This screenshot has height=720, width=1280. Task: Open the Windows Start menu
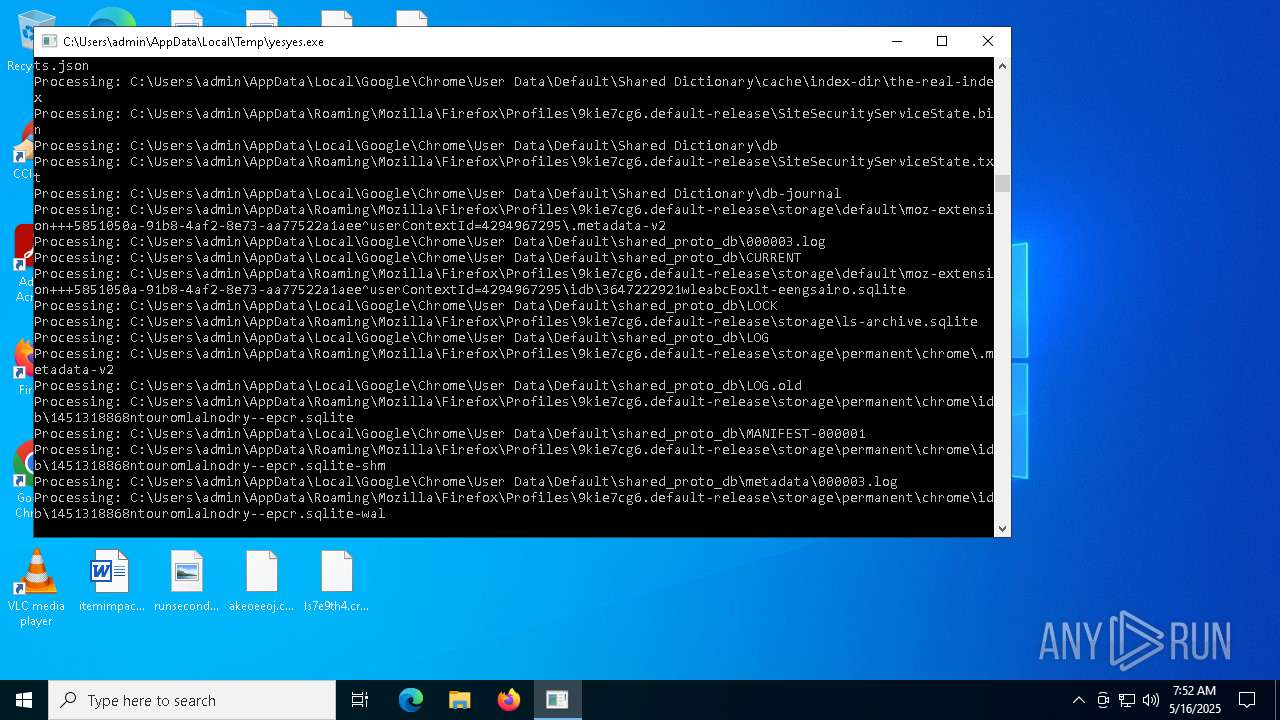pos(24,700)
